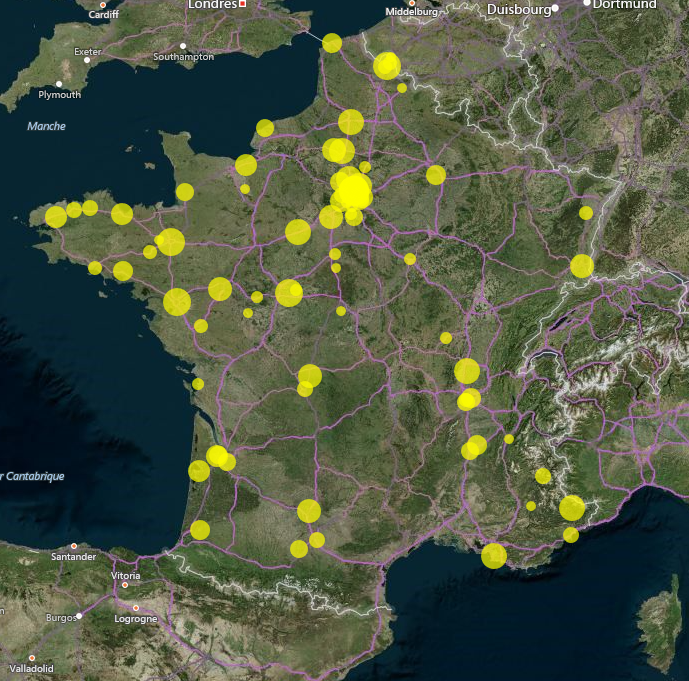Viewport: 689px width, 681px height.
Task: Click the large yellow bubble at the Loire estuary
Action: click(x=177, y=302)
